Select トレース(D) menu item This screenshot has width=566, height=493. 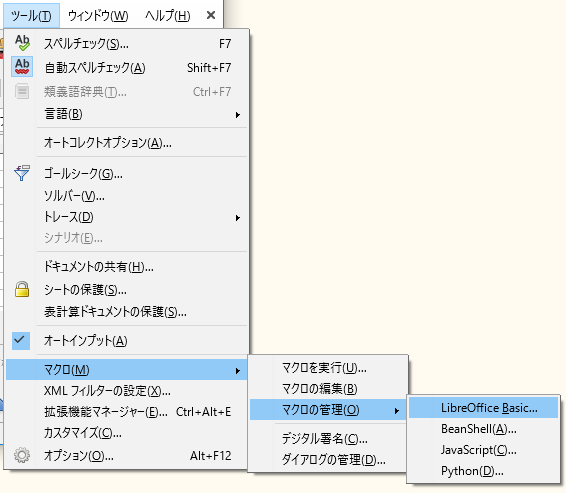click(126, 217)
